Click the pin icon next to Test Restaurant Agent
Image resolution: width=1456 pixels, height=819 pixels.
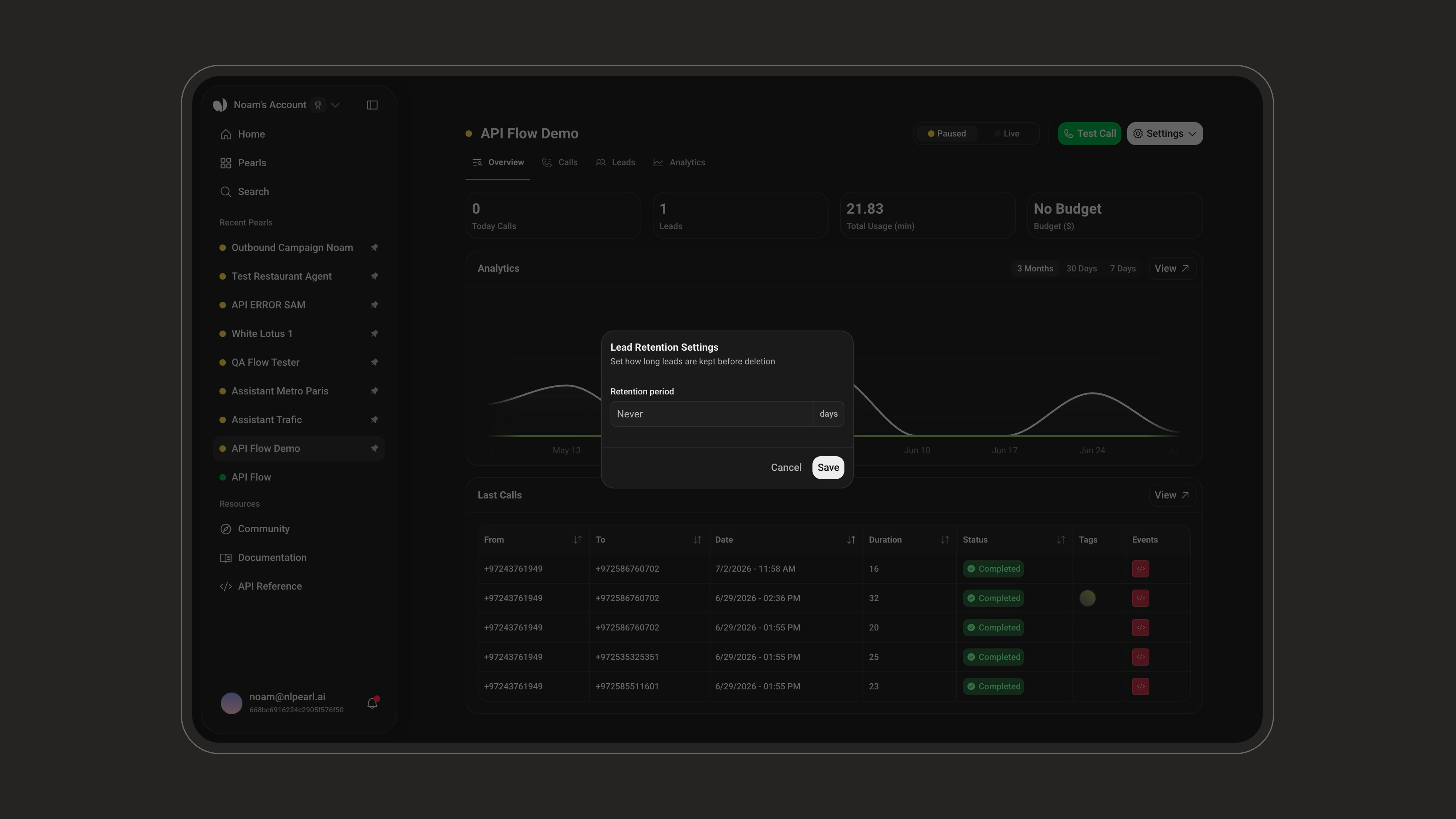point(374,276)
